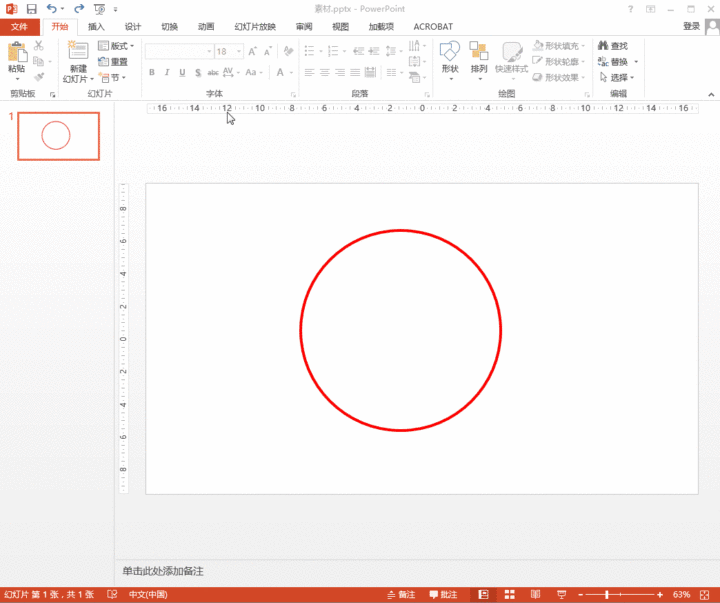Click the Find (查找) binoculars button
The image size is (720, 603).
[x=613, y=45]
